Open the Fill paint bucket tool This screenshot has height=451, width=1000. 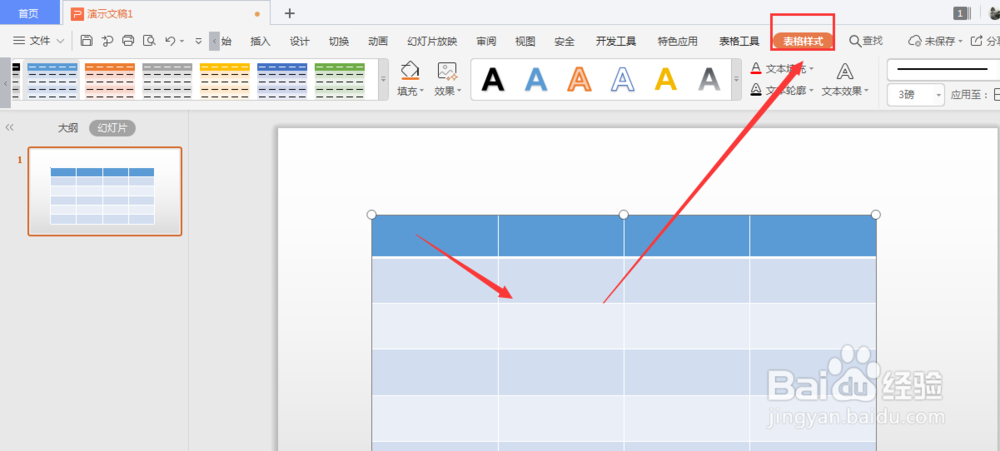point(410,70)
